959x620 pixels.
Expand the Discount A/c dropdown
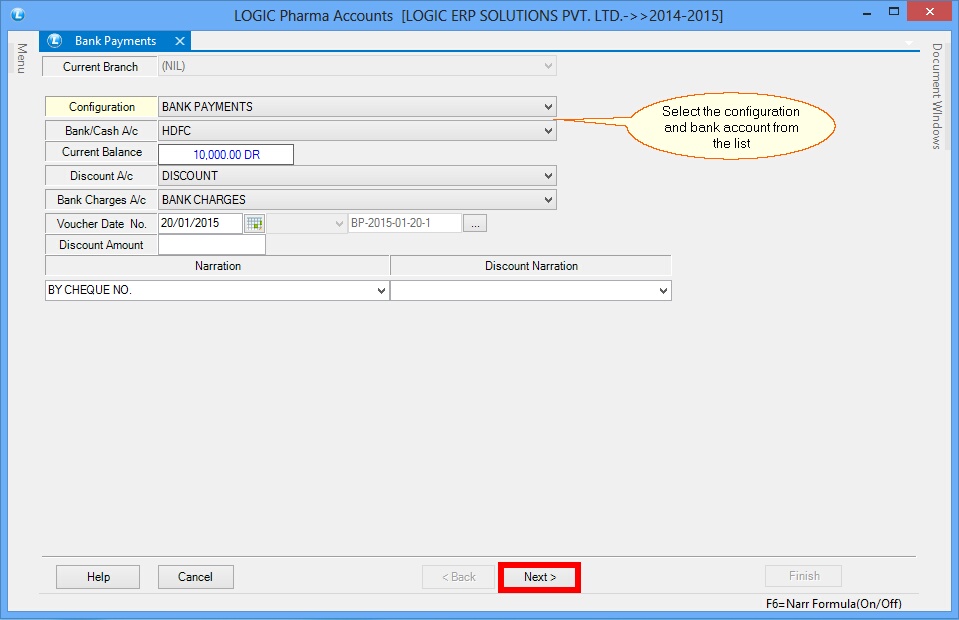[x=548, y=176]
